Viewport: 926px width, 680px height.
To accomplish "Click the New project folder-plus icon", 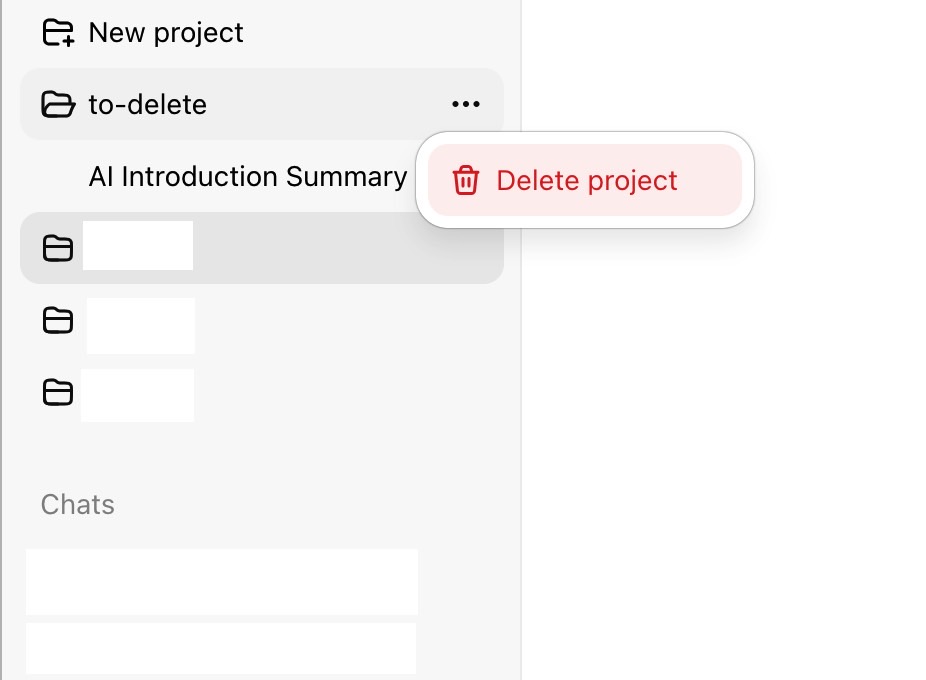I will 58,32.
